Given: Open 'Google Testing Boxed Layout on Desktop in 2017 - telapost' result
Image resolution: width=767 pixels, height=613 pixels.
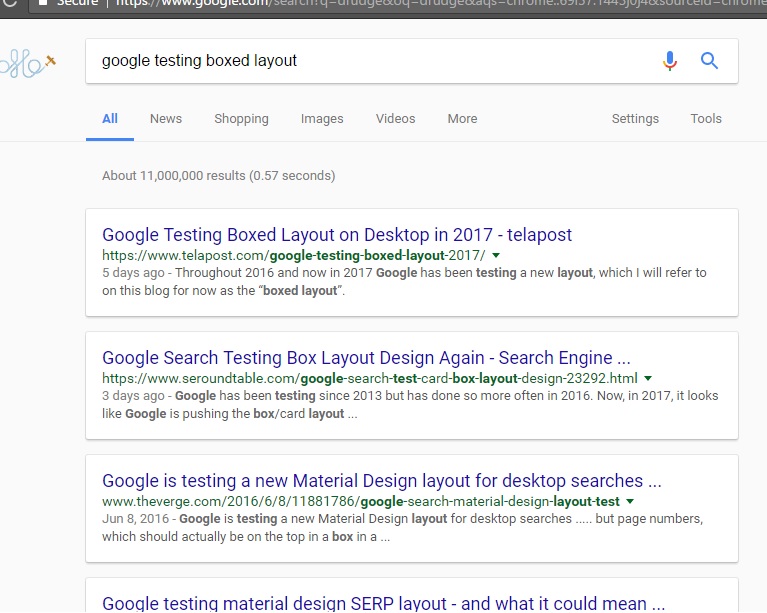Looking at the screenshot, I should [337, 235].
